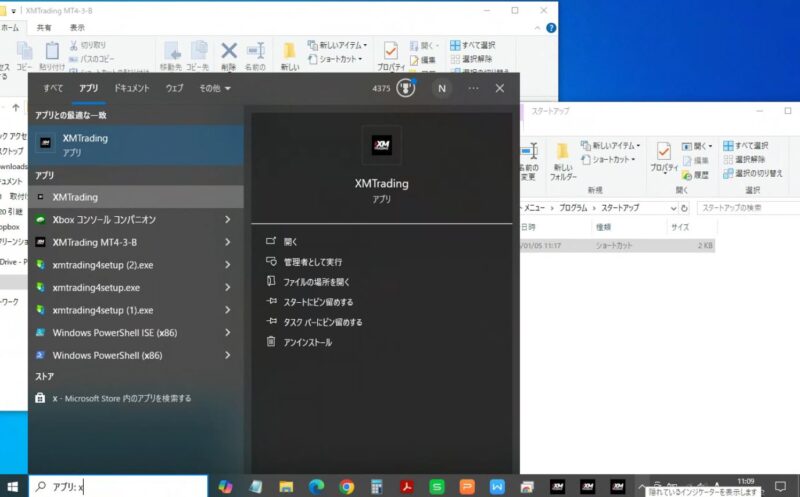Launch Copilot from the taskbar
This screenshot has width=800, height=497.
(225, 487)
